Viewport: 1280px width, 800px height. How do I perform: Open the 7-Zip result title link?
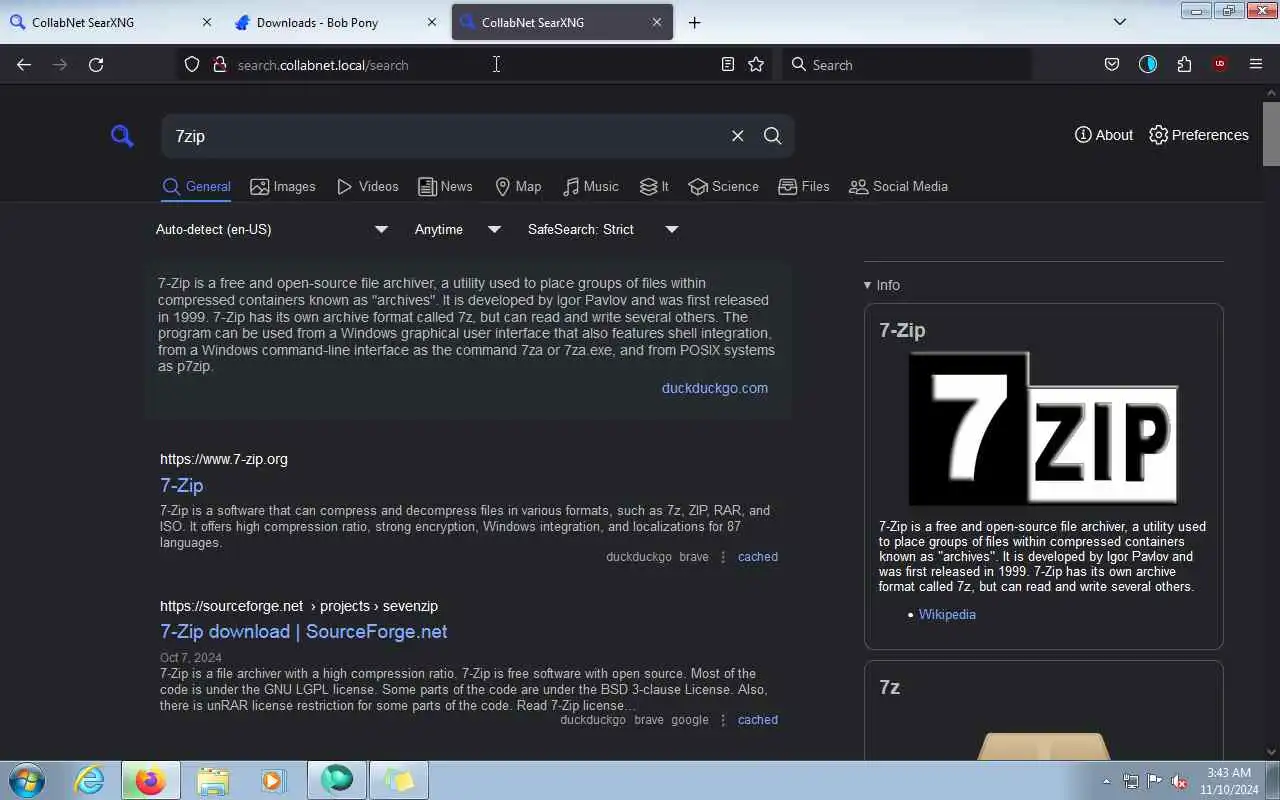pos(181,485)
